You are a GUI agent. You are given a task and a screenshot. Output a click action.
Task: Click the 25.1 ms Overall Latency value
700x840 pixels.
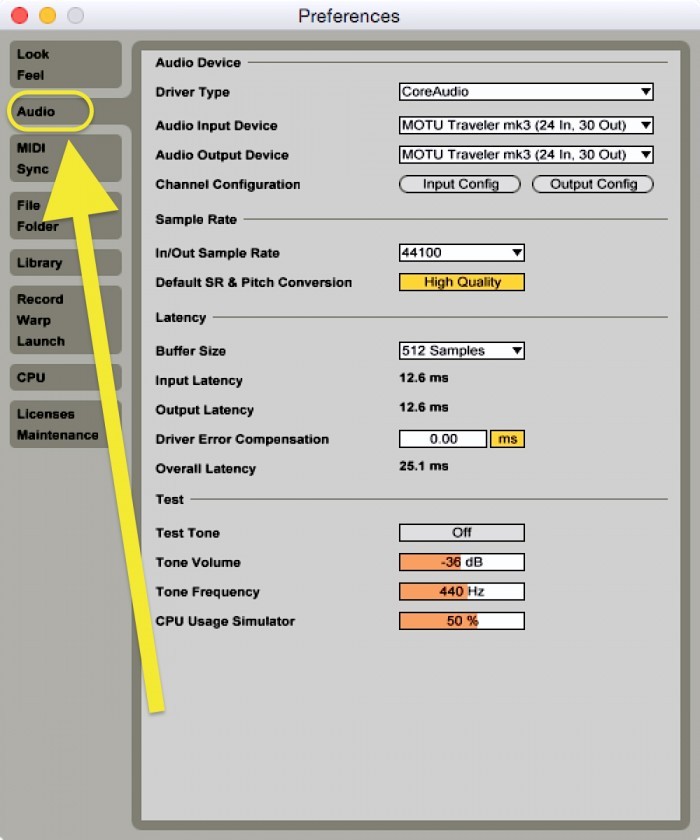click(424, 466)
